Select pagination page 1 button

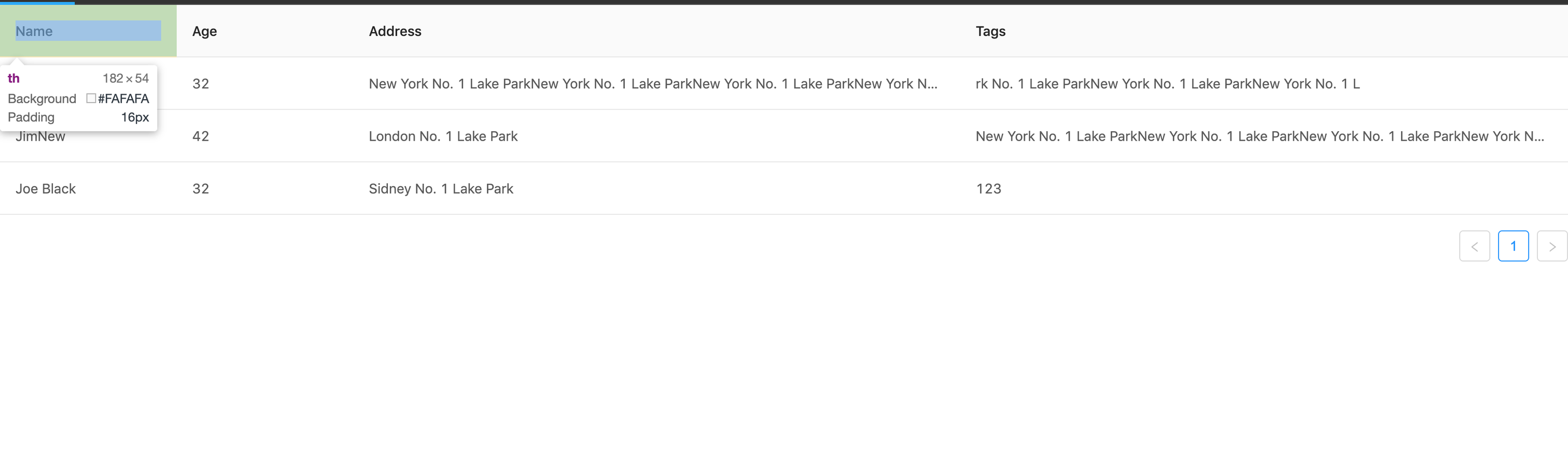(x=1513, y=246)
